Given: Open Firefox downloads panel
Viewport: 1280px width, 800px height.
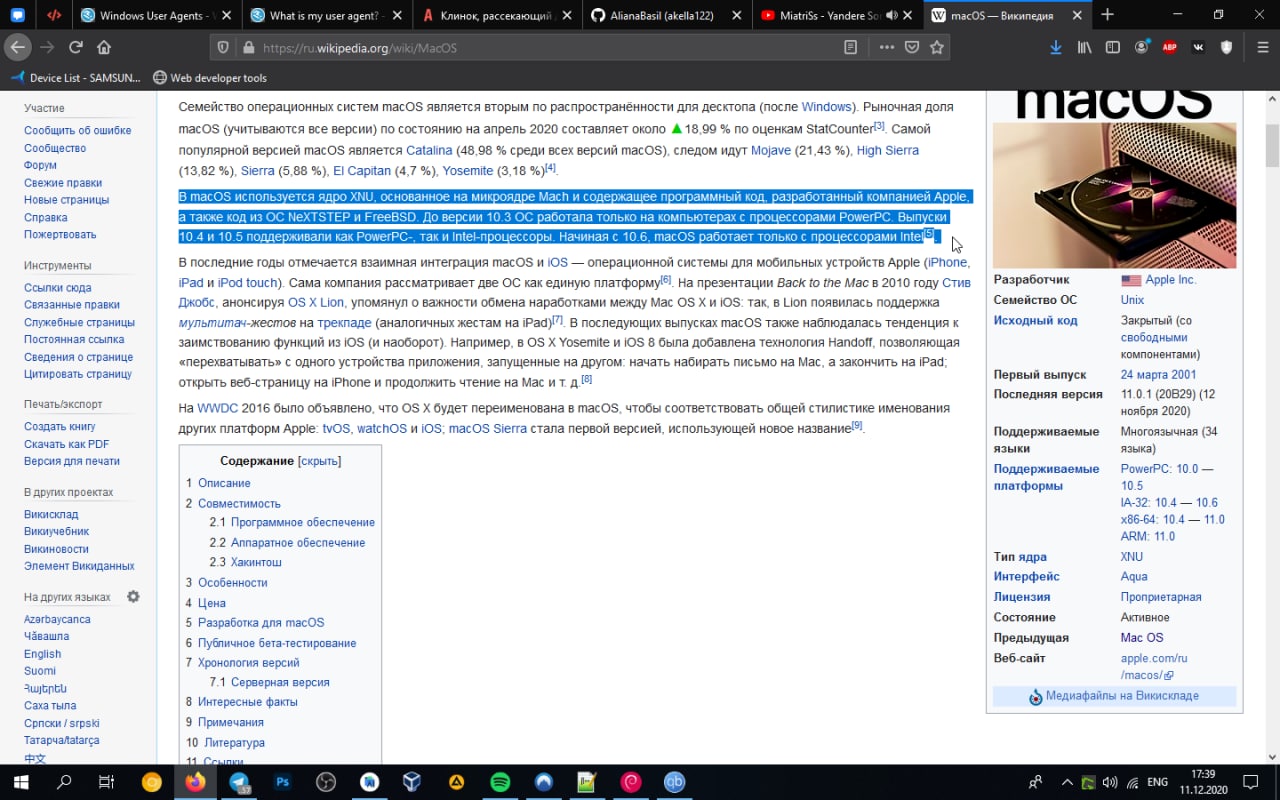Looking at the screenshot, I should point(1056,47).
